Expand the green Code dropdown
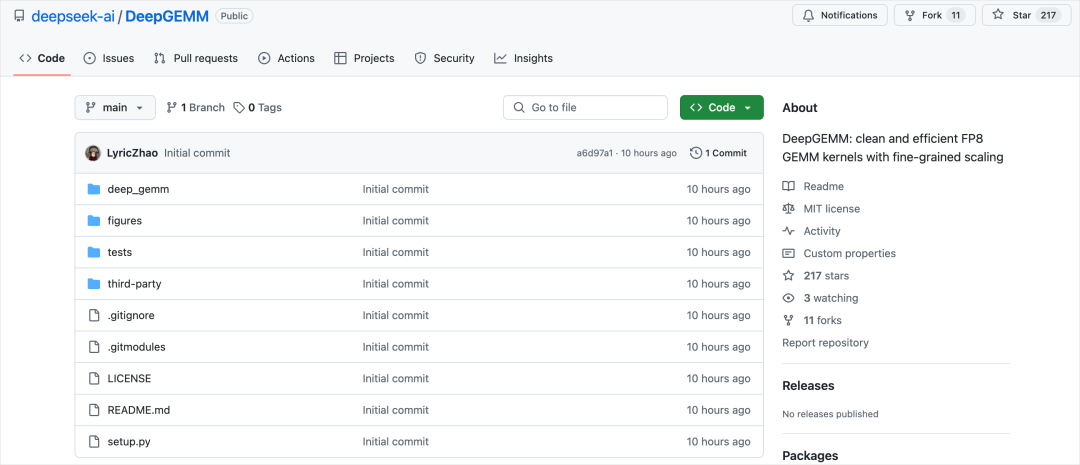 (721, 107)
